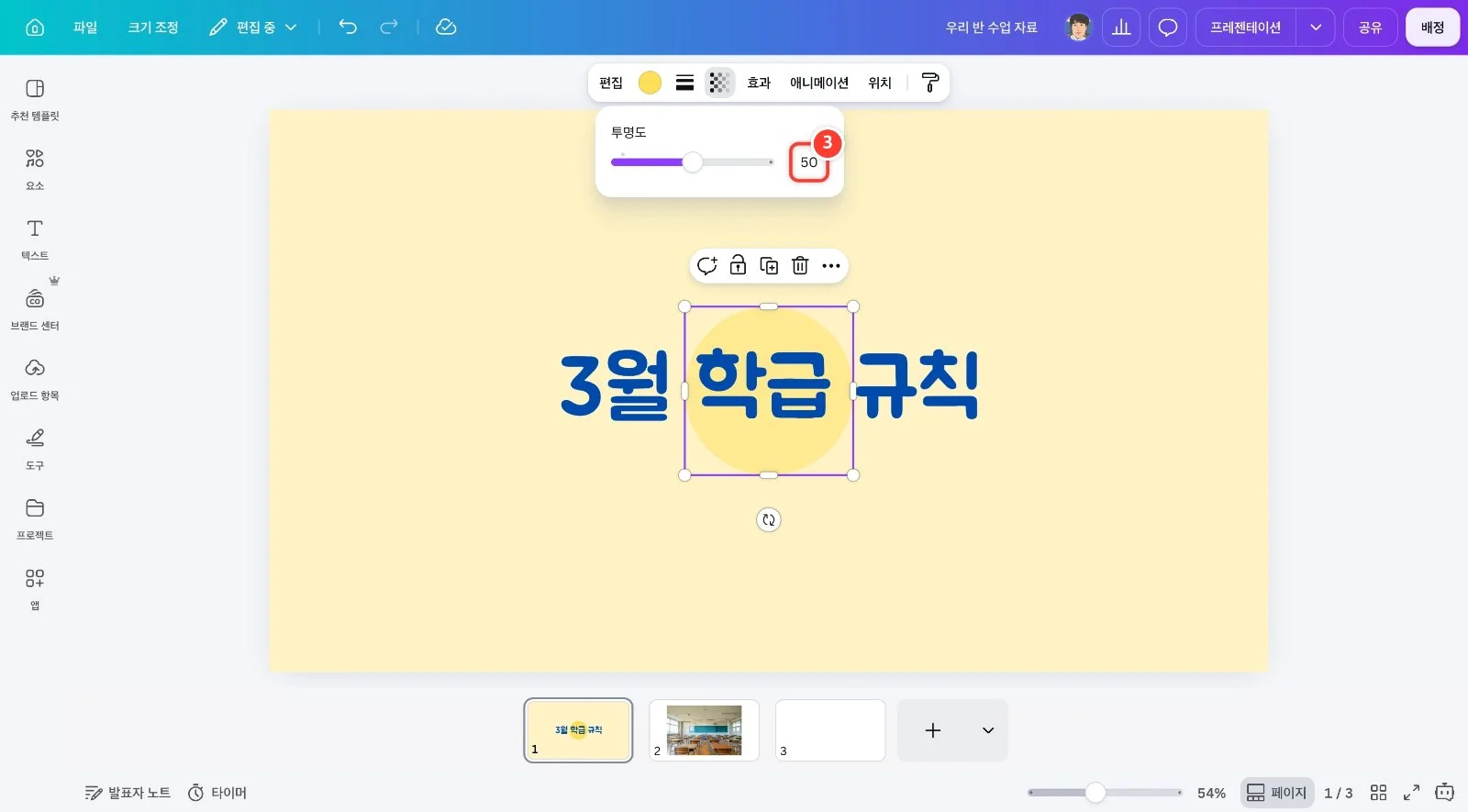Toggle the 페이지 thumbnail strip view

[1276, 793]
